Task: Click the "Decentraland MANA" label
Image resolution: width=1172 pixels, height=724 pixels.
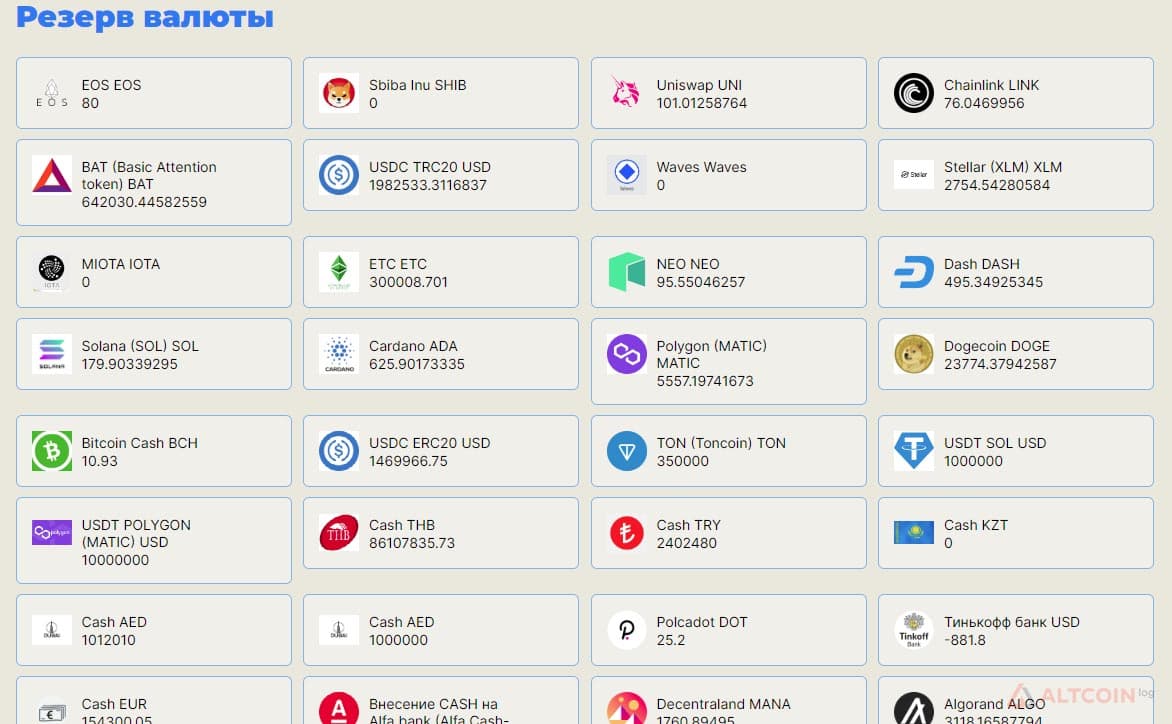Action: pos(723,704)
